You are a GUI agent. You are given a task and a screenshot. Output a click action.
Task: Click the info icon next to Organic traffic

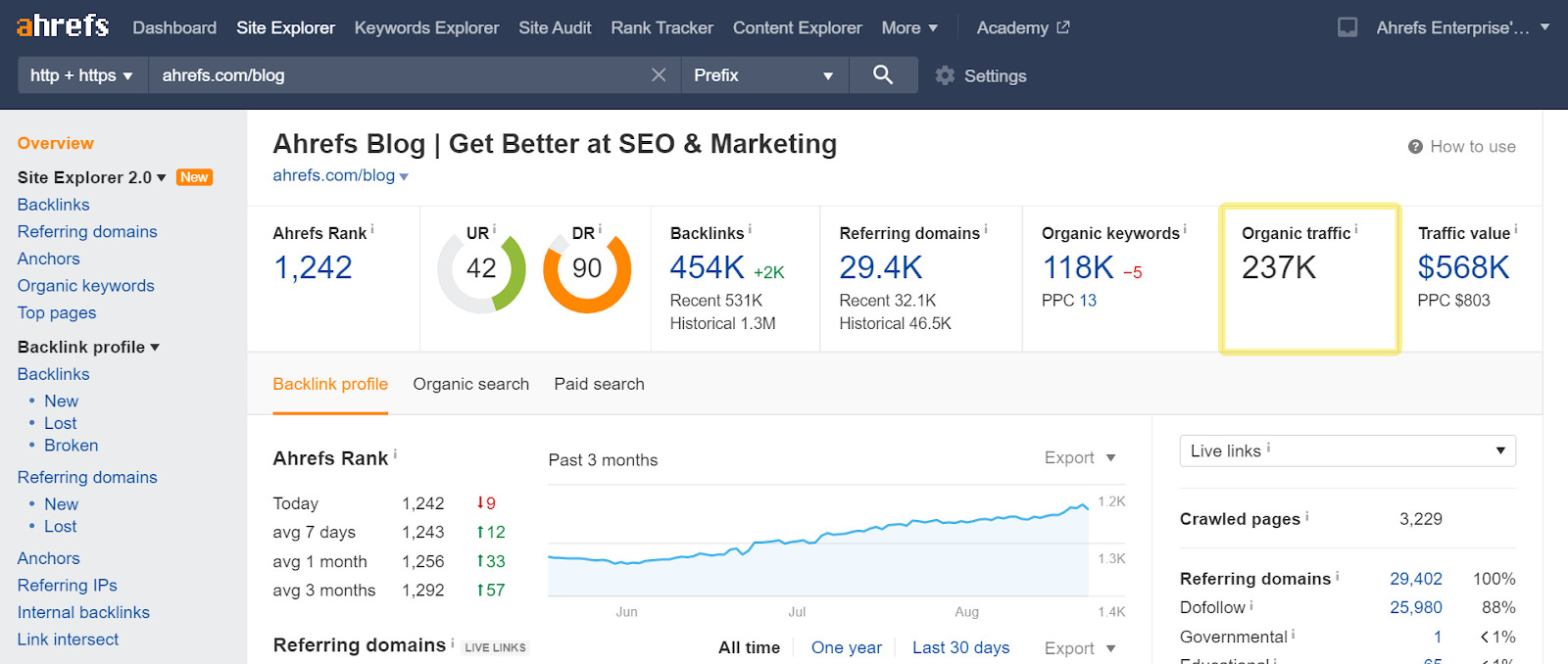[1356, 230]
